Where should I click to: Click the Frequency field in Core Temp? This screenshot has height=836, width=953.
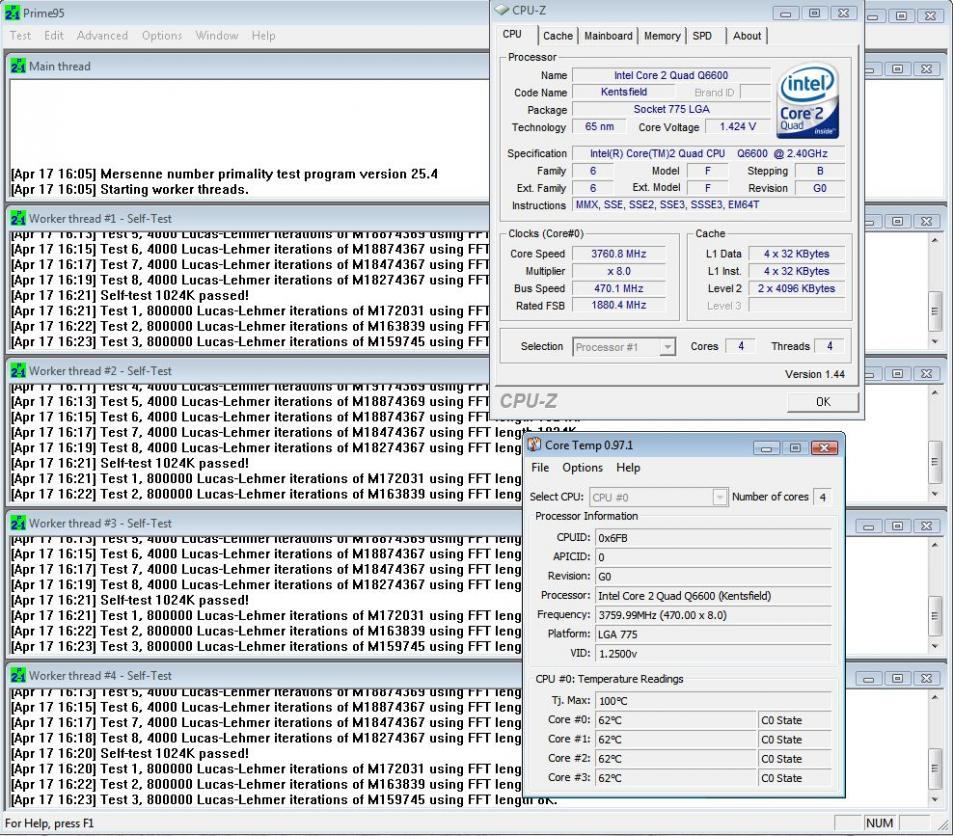pyautogui.click(x=713, y=615)
